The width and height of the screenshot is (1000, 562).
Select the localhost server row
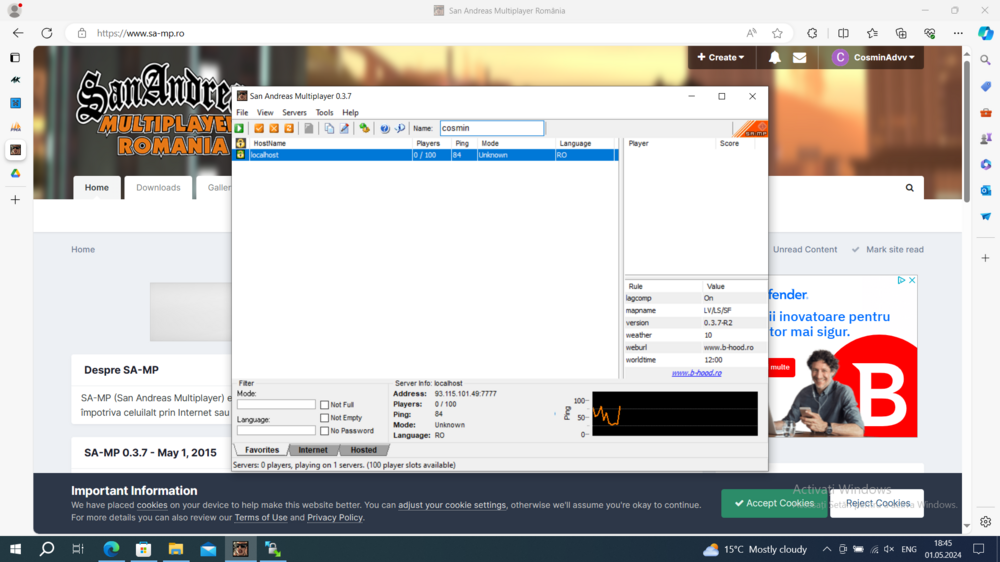pyautogui.click(x=425, y=155)
